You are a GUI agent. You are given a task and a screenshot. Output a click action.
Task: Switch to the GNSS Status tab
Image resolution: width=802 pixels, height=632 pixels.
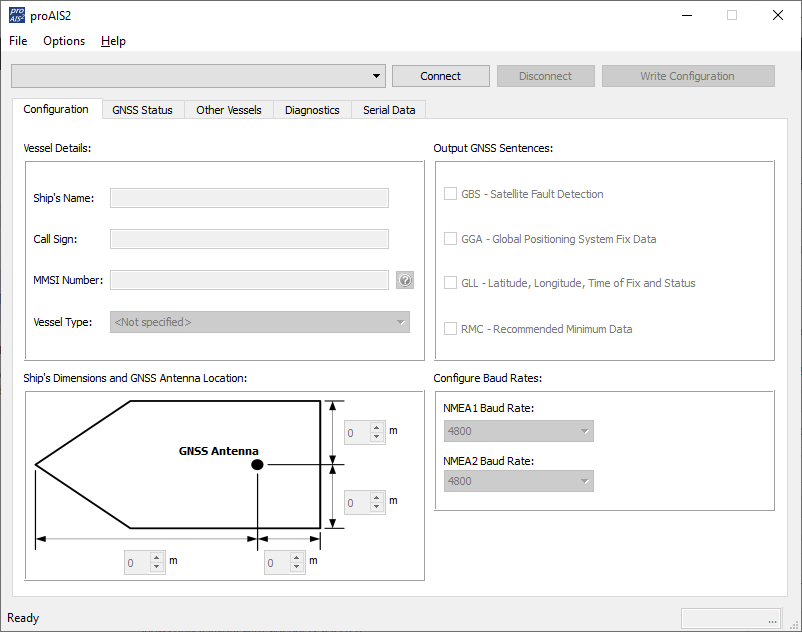pyautogui.click(x=142, y=110)
